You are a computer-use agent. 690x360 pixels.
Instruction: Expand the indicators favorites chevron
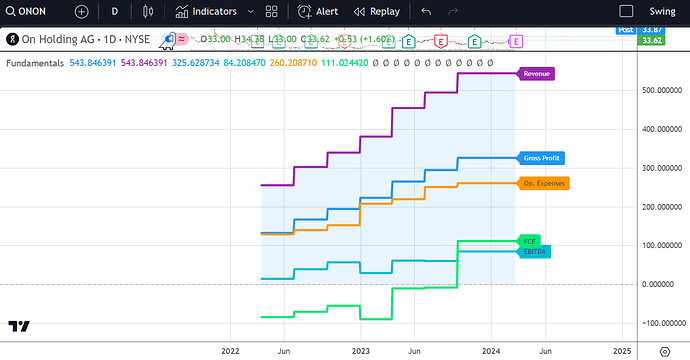[x=250, y=11]
